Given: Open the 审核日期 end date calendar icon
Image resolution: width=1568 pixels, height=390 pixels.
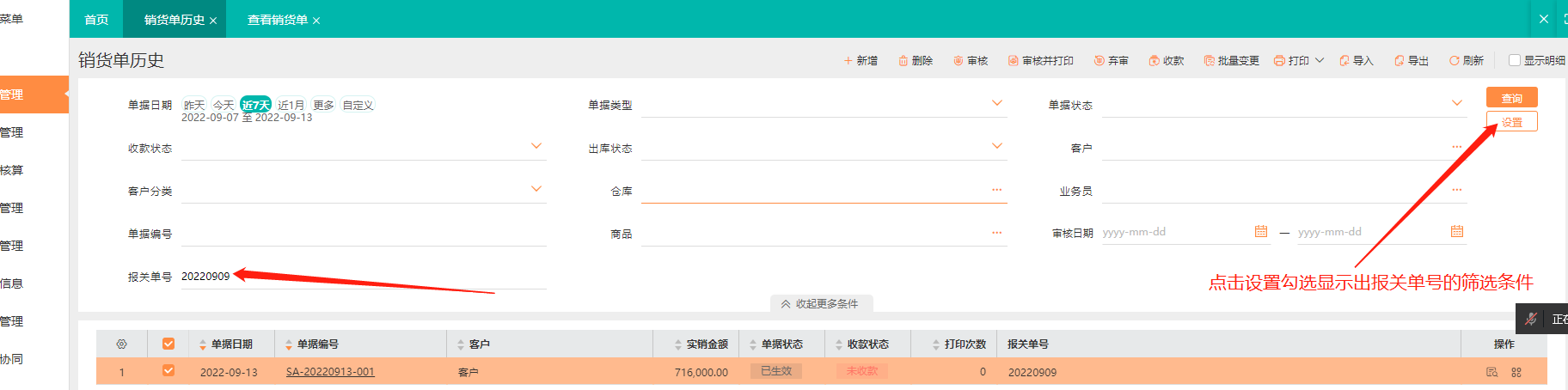Looking at the screenshot, I should [1457, 231].
